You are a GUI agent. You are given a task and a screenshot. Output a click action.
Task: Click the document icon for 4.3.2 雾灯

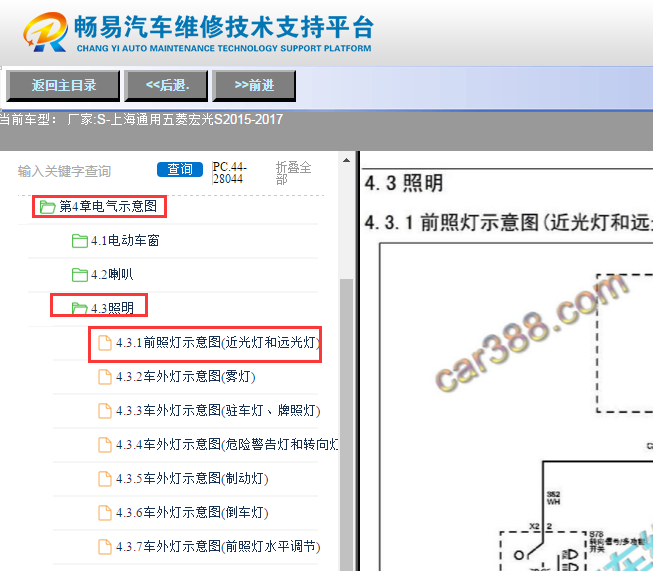[105, 377]
